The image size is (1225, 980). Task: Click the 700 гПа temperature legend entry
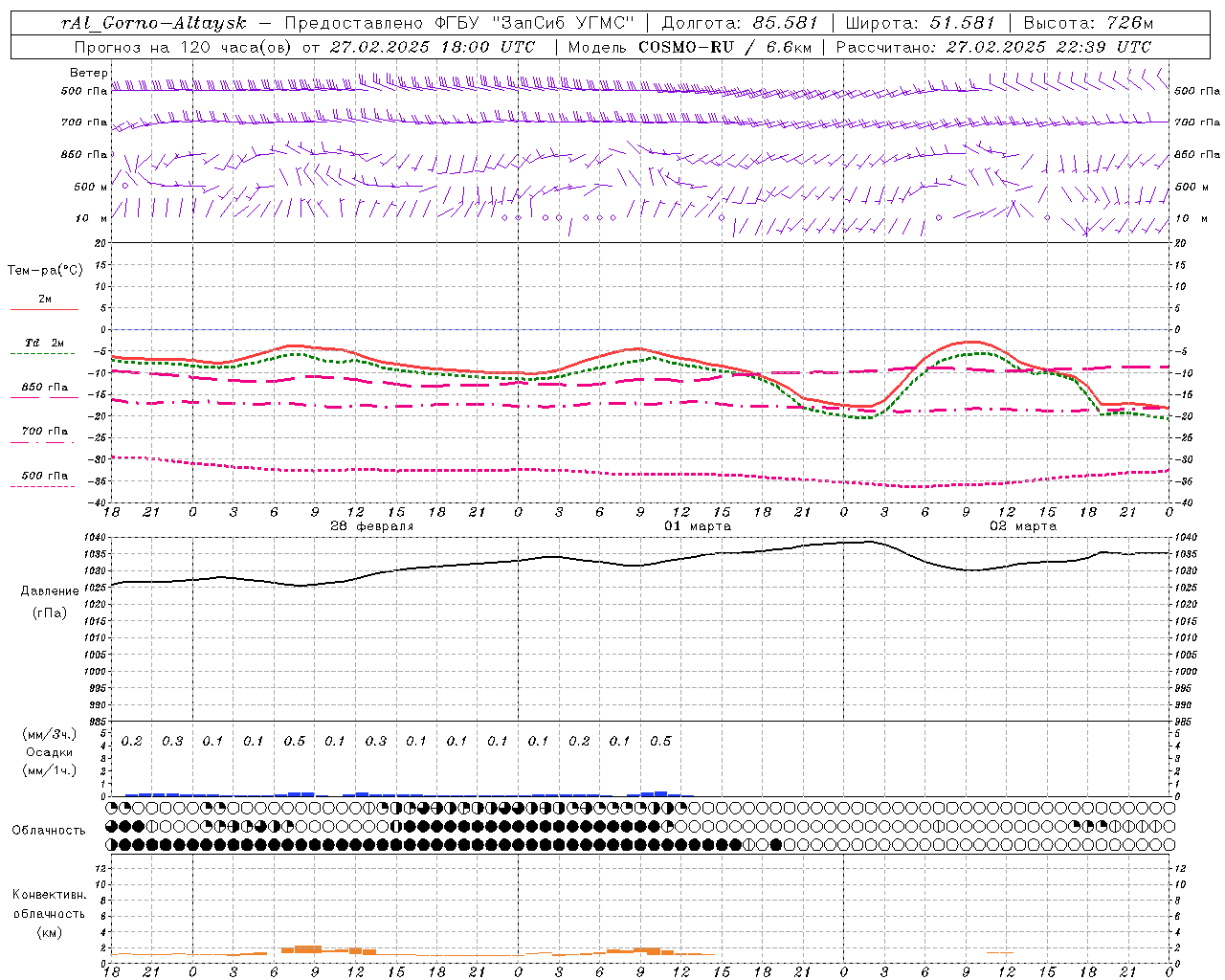click(x=45, y=431)
